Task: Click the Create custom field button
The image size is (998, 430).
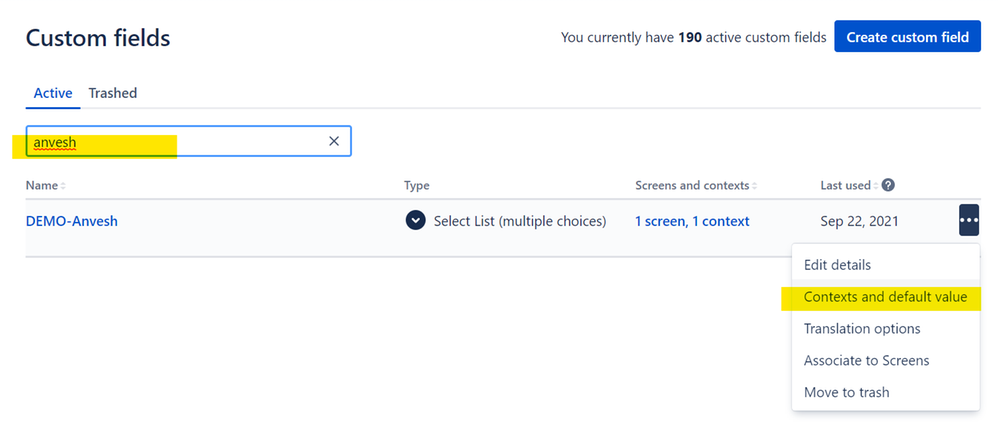Action: click(908, 37)
